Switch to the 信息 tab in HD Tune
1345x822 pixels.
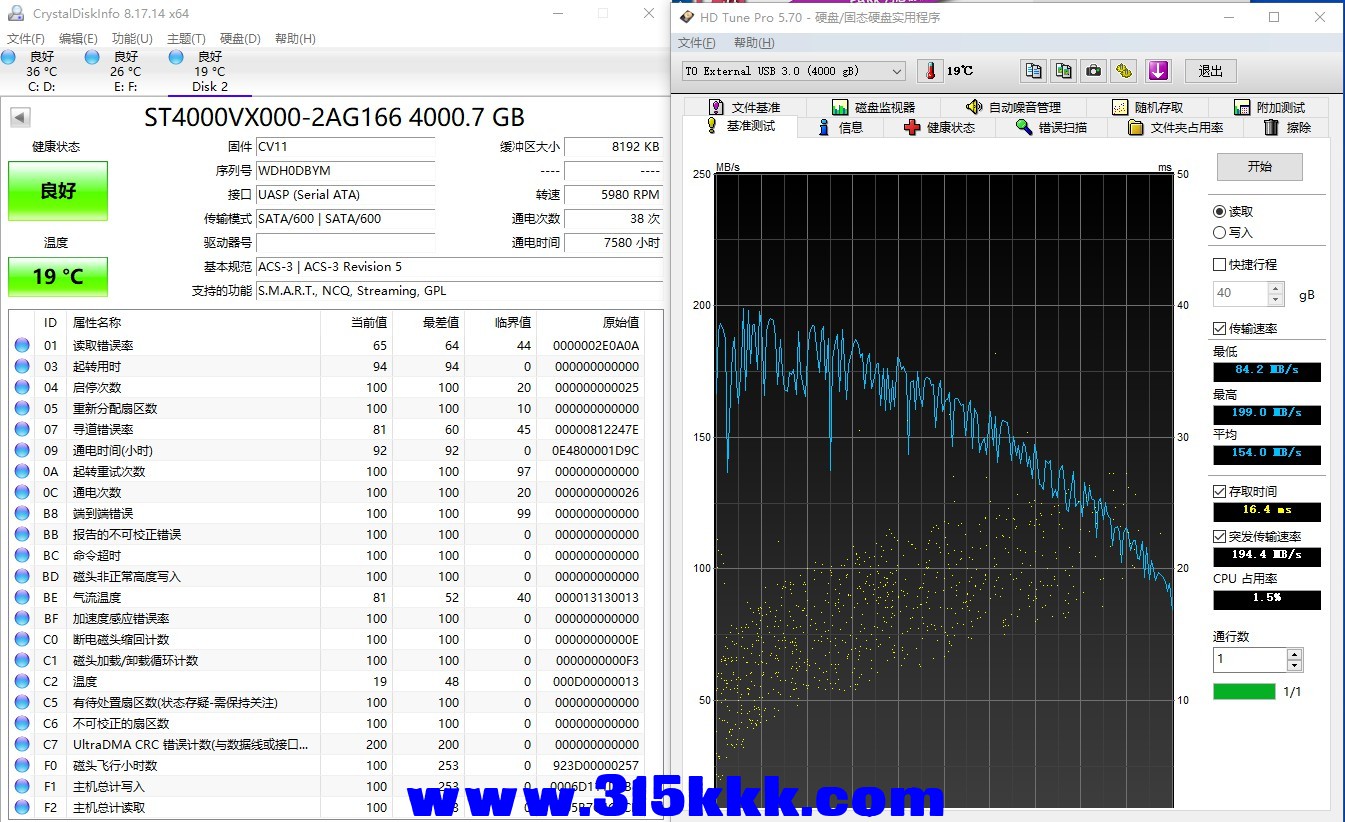click(x=840, y=128)
